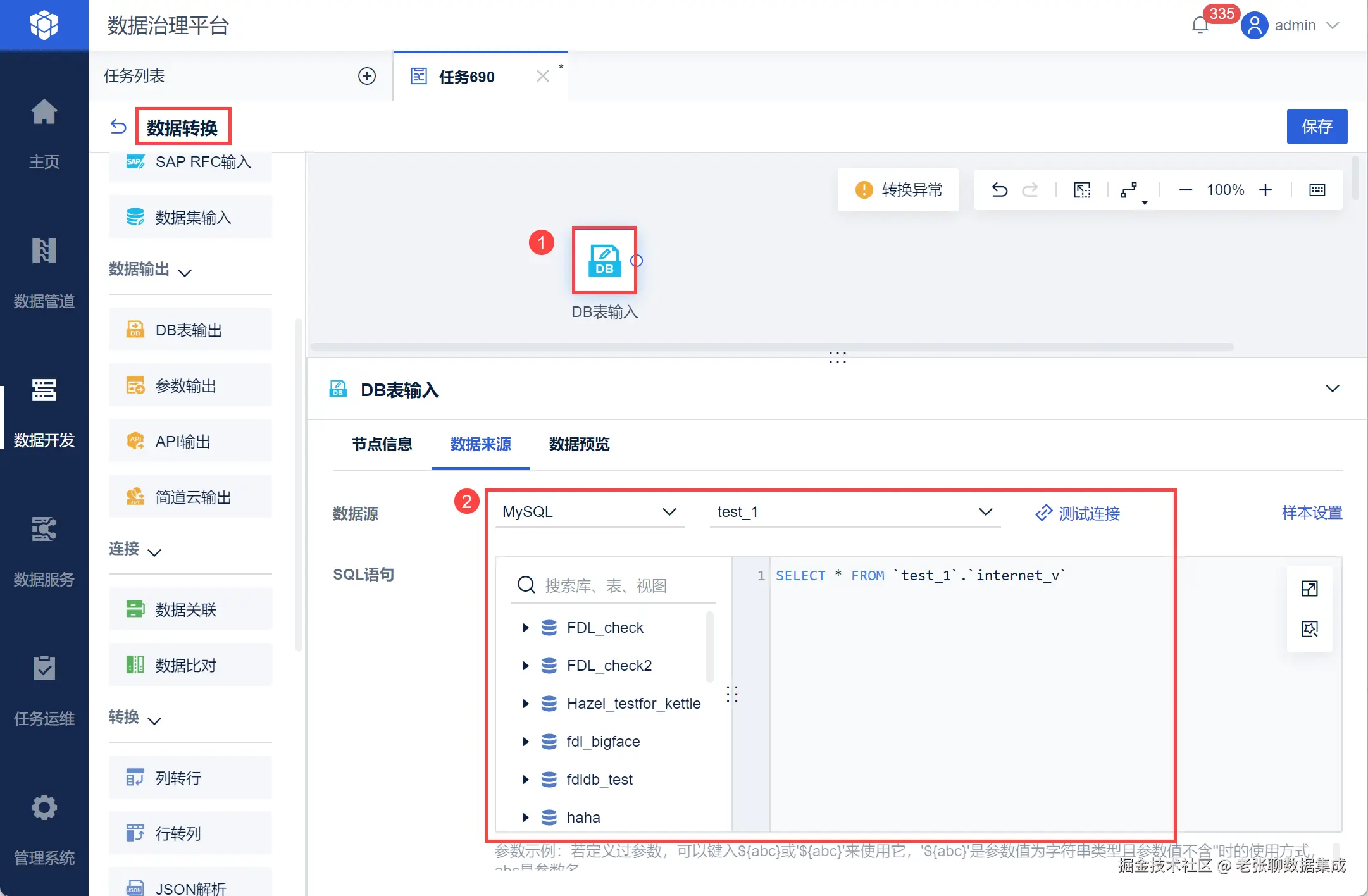Open 任务运维 in the sidebar

click(44, 691)
